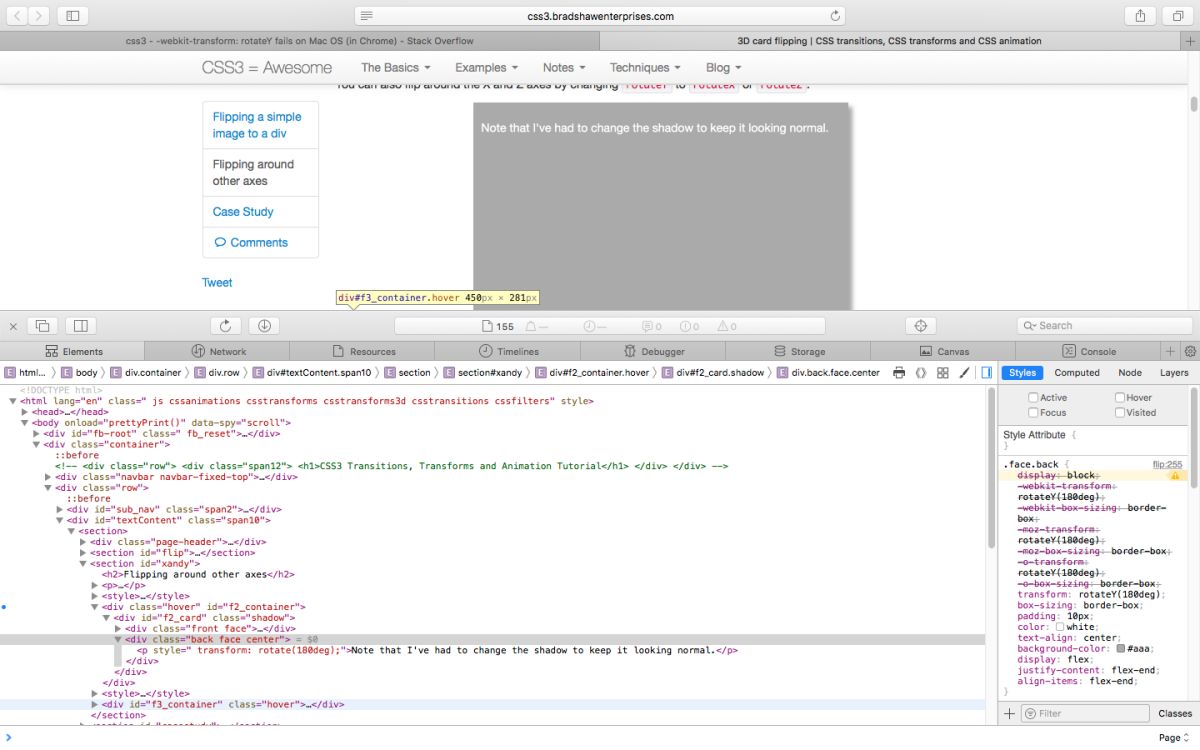Open the flip:255 source link

coord(1167,464)
